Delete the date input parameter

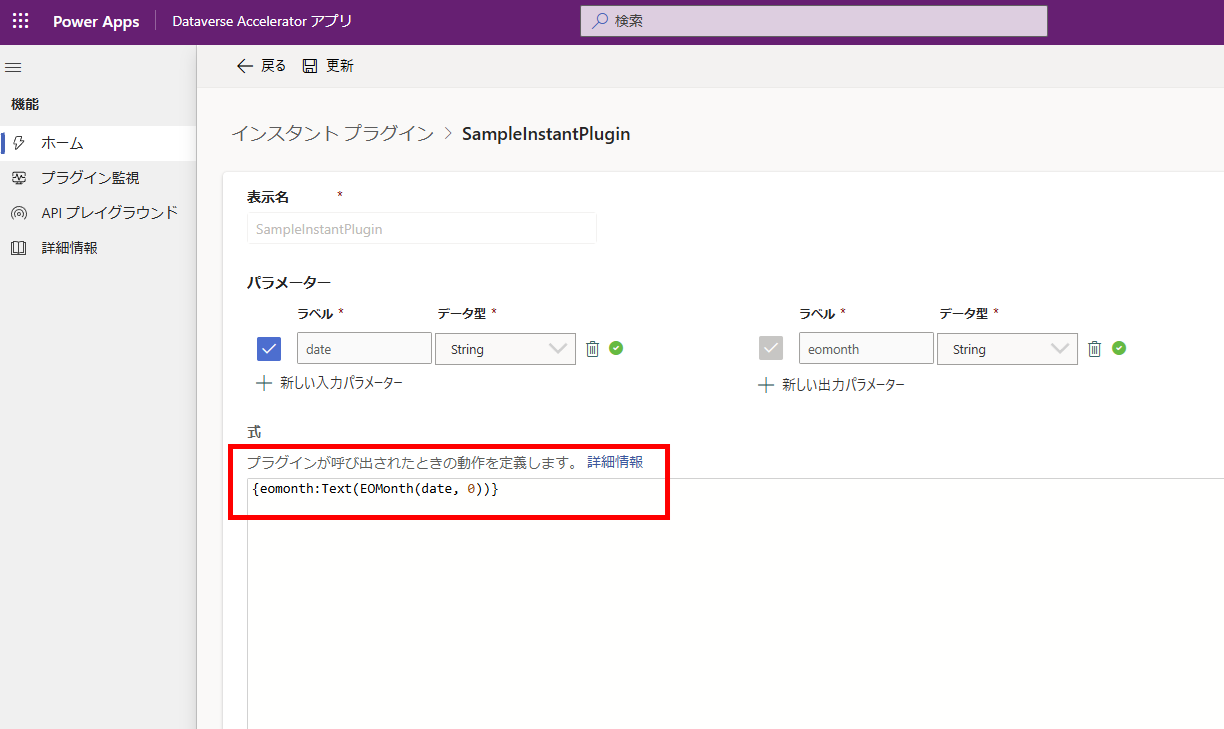(x=593, y=349)
